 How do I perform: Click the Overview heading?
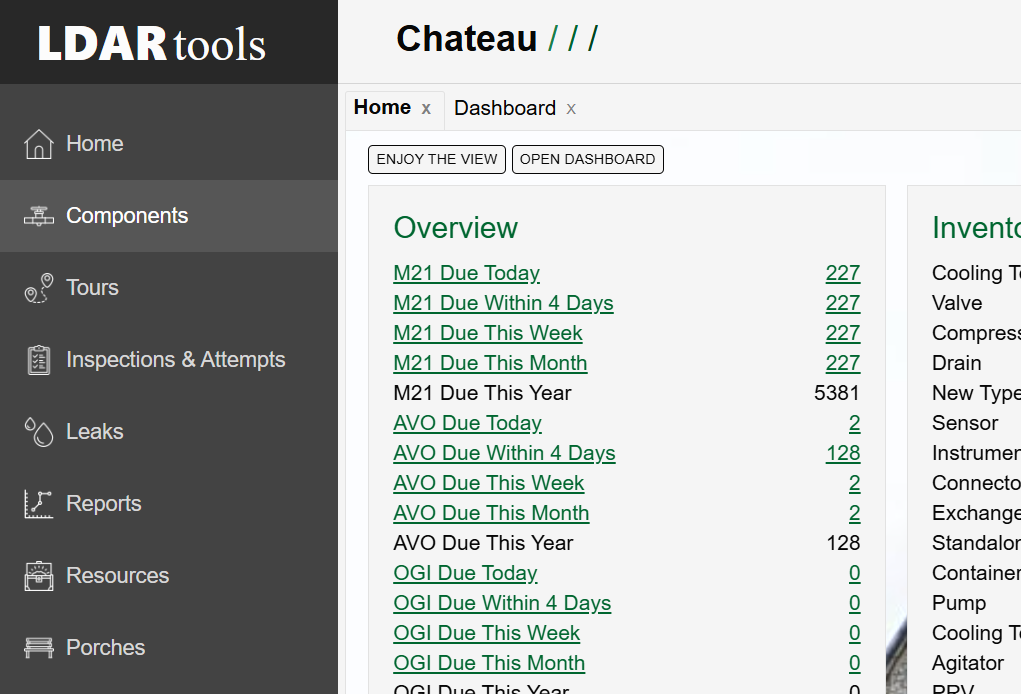tap(456, 228)
